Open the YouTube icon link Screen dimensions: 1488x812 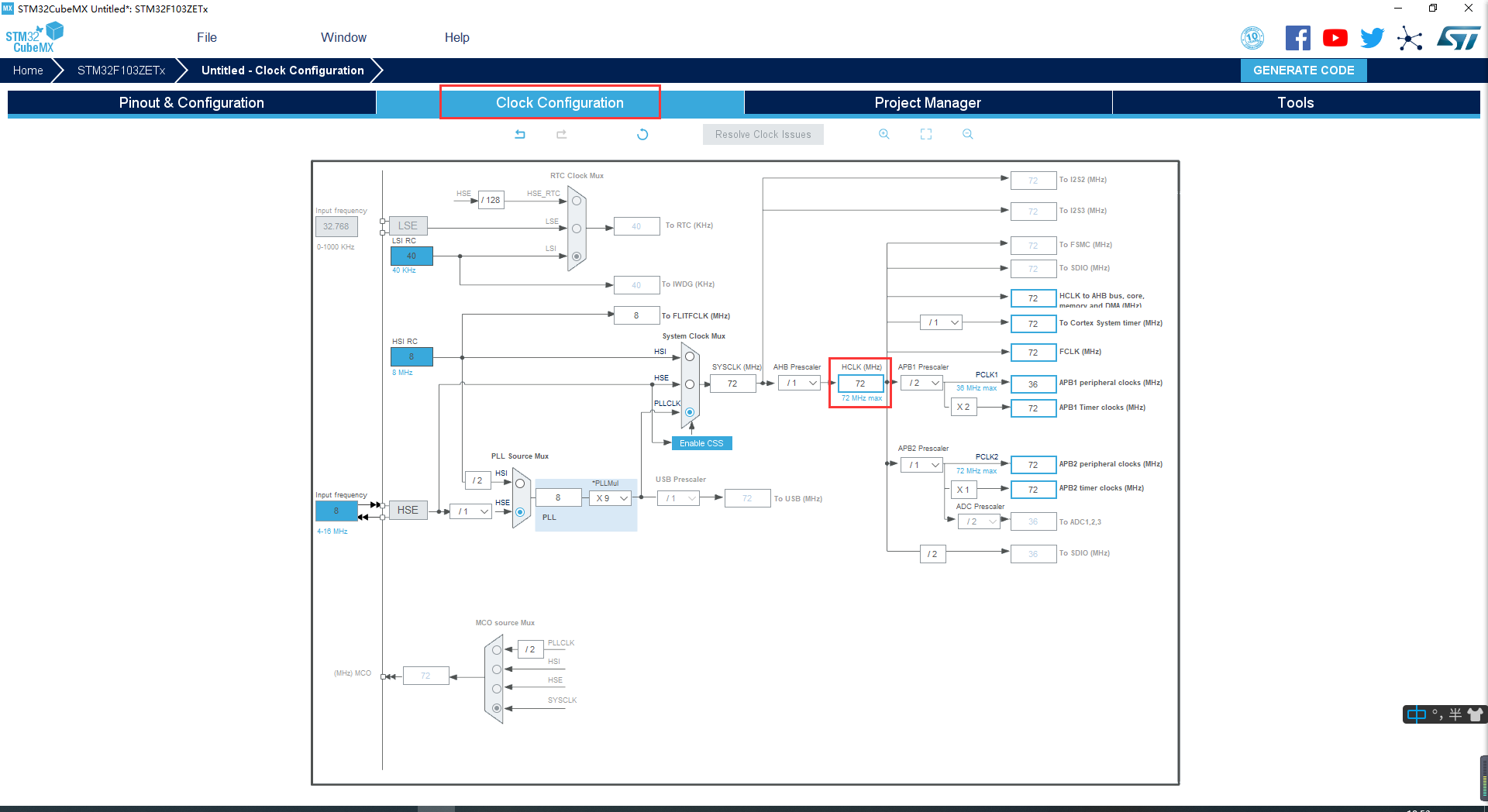(1335, 37)
